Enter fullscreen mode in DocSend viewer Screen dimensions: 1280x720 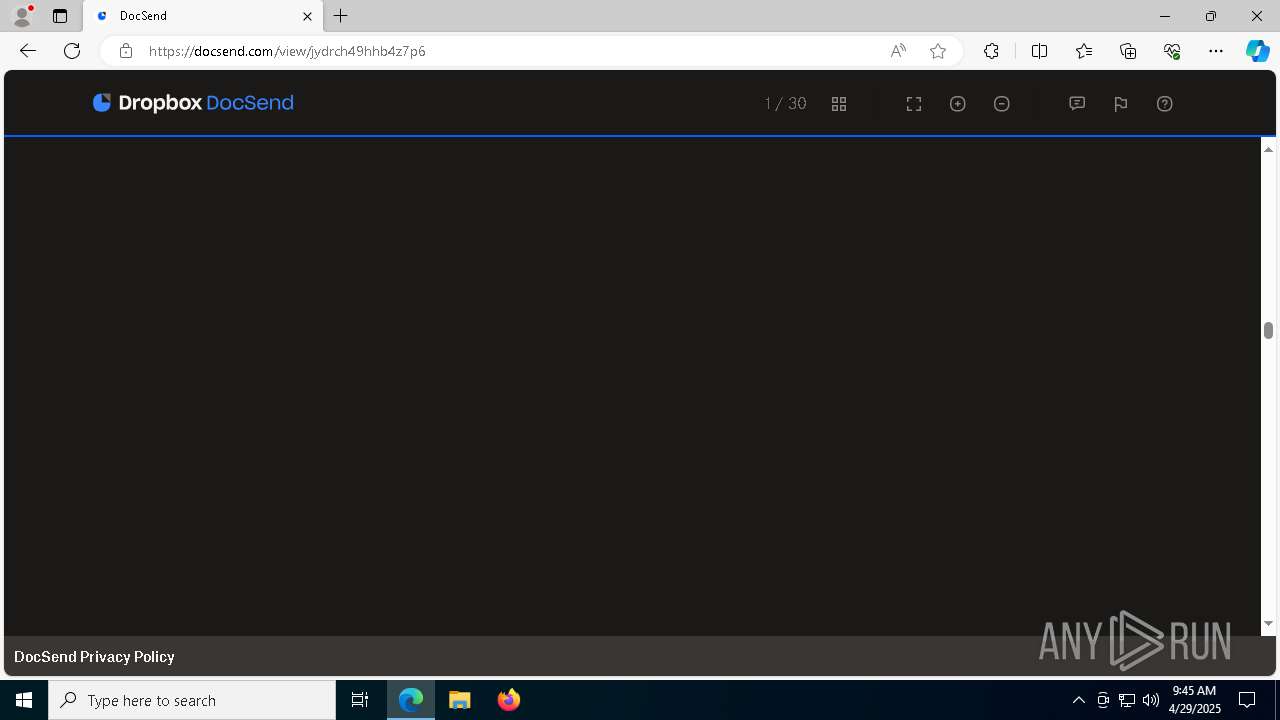pos(914,104)
